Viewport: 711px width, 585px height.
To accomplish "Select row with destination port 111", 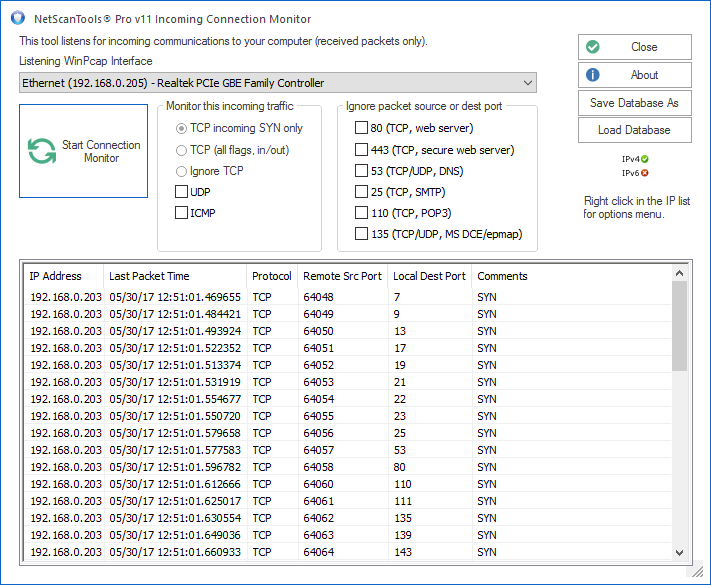I will point(347,501).
